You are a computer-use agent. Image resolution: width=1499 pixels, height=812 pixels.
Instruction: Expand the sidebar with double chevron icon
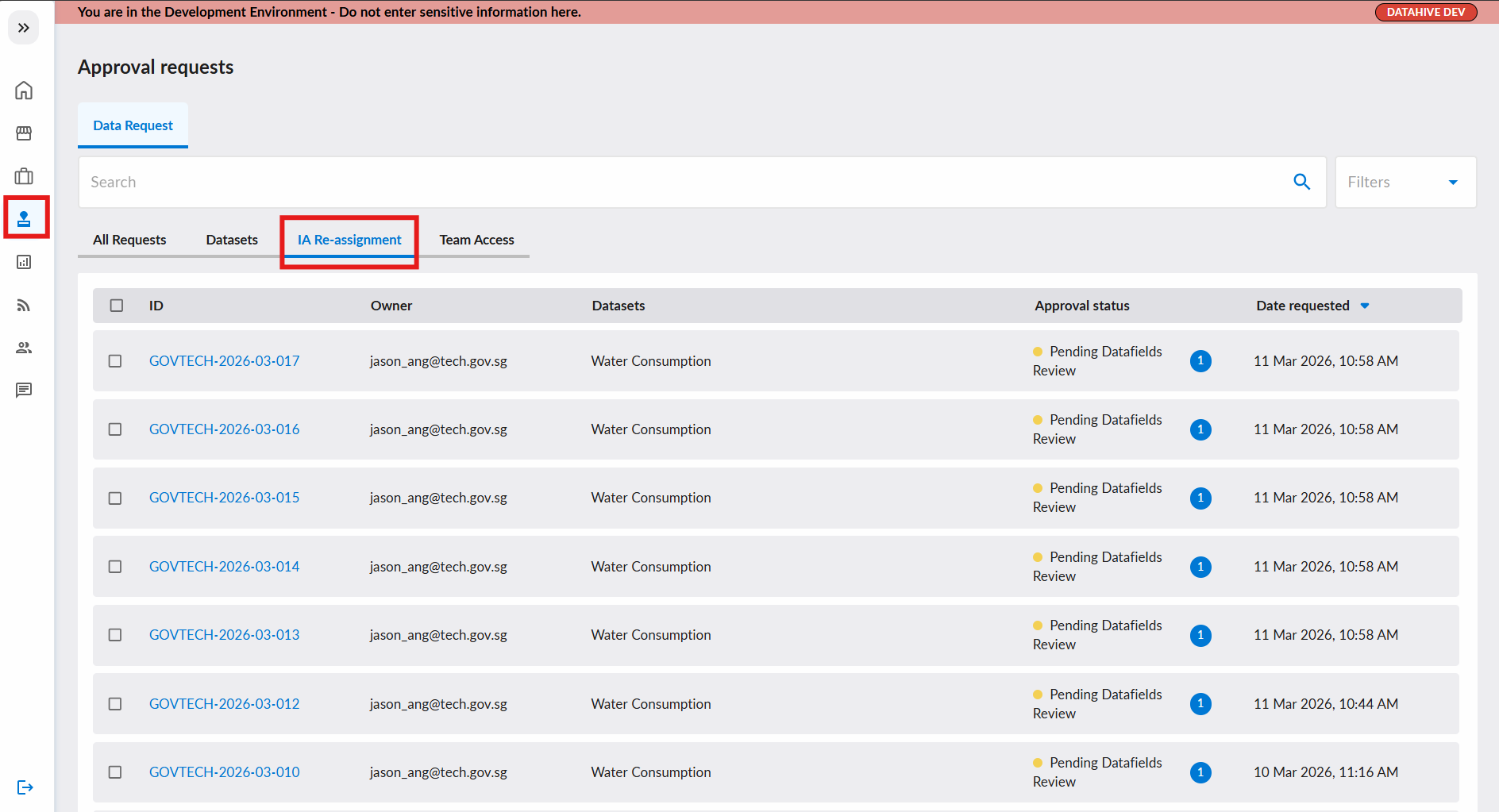tap(24, 28)
